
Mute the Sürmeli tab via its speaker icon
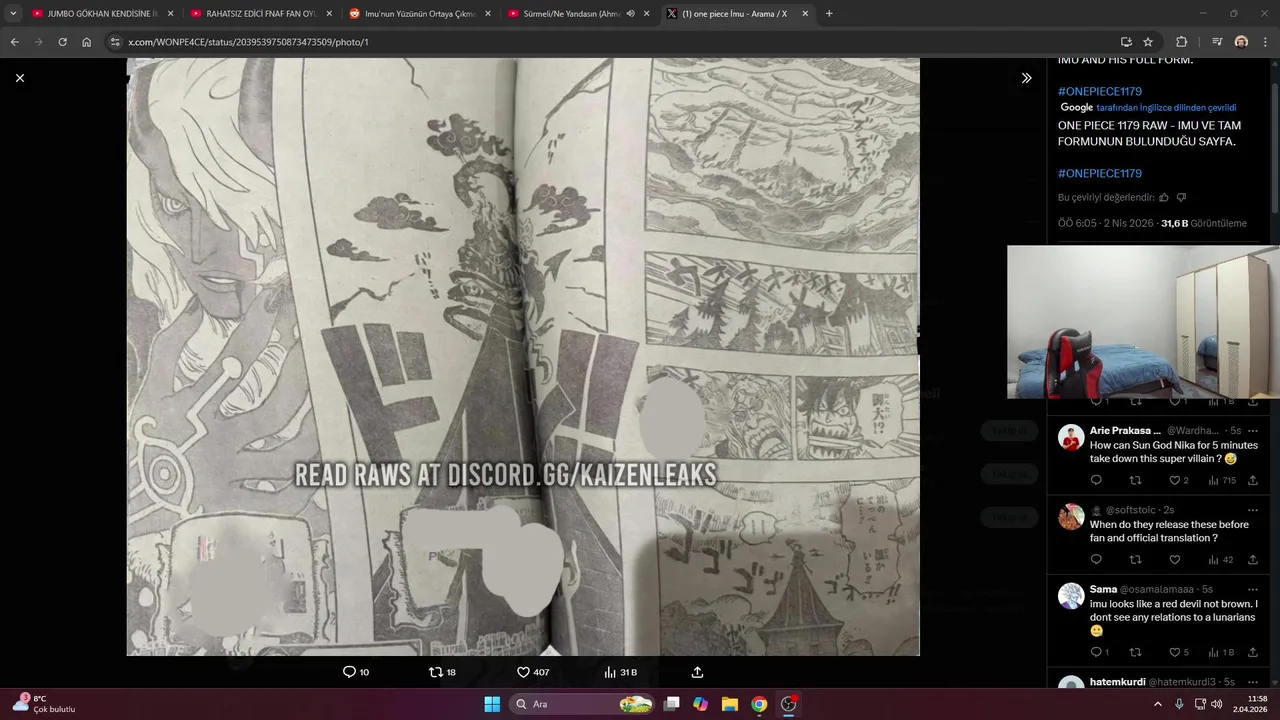point(631,14)
